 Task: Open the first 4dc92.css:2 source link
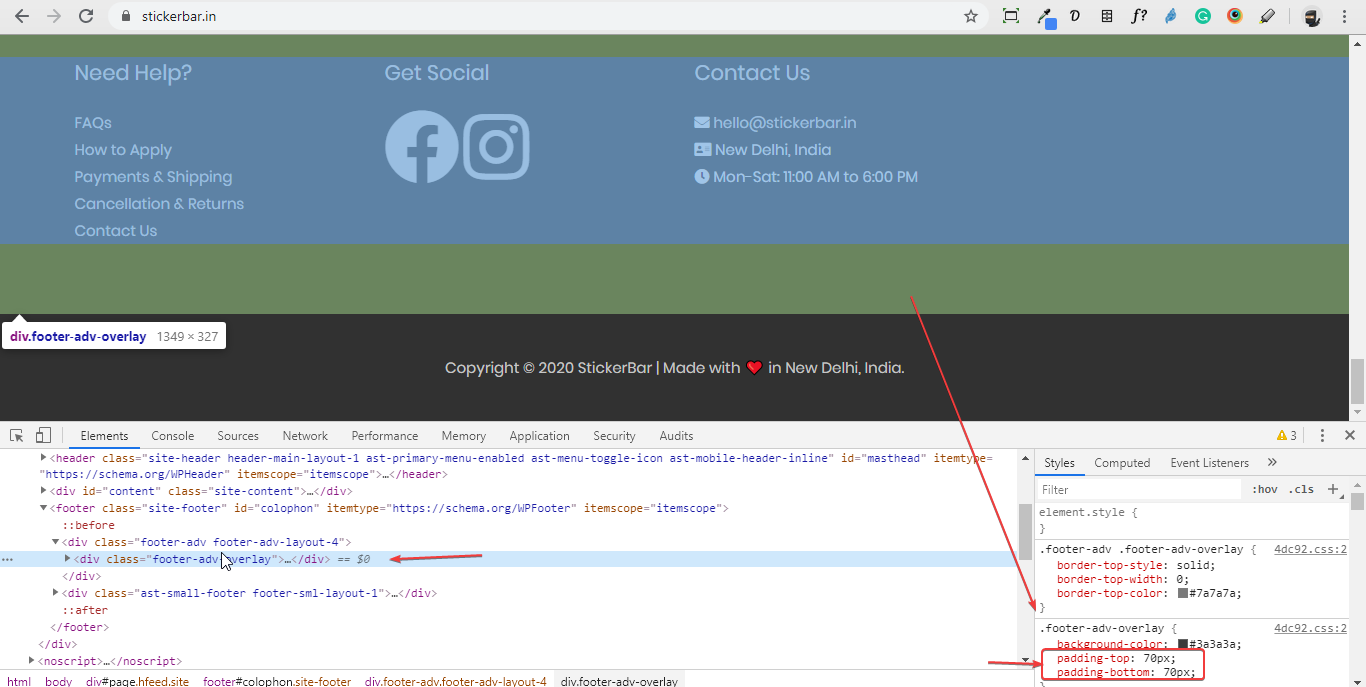coord(1310,549)
